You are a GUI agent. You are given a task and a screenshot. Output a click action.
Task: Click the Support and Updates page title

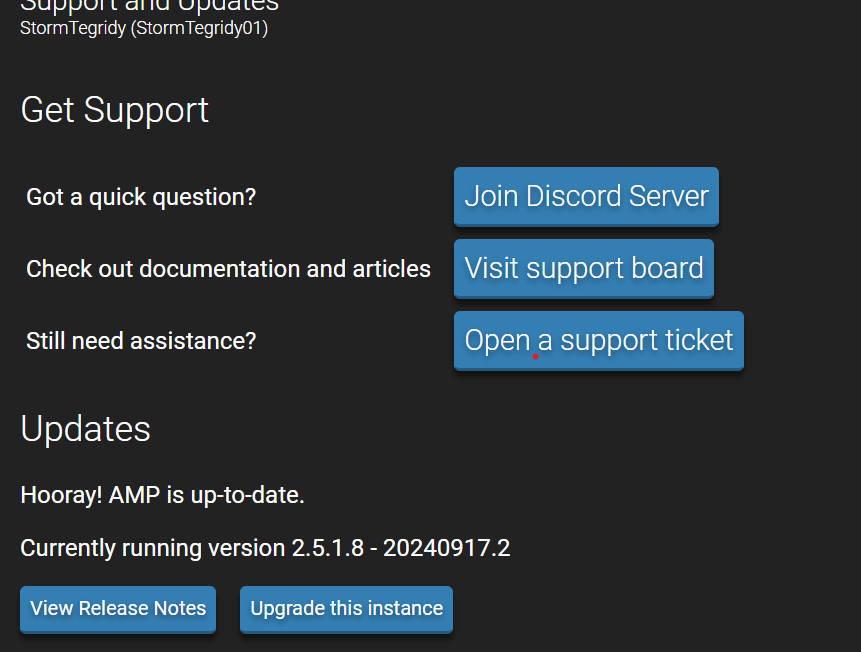[149, 5]
